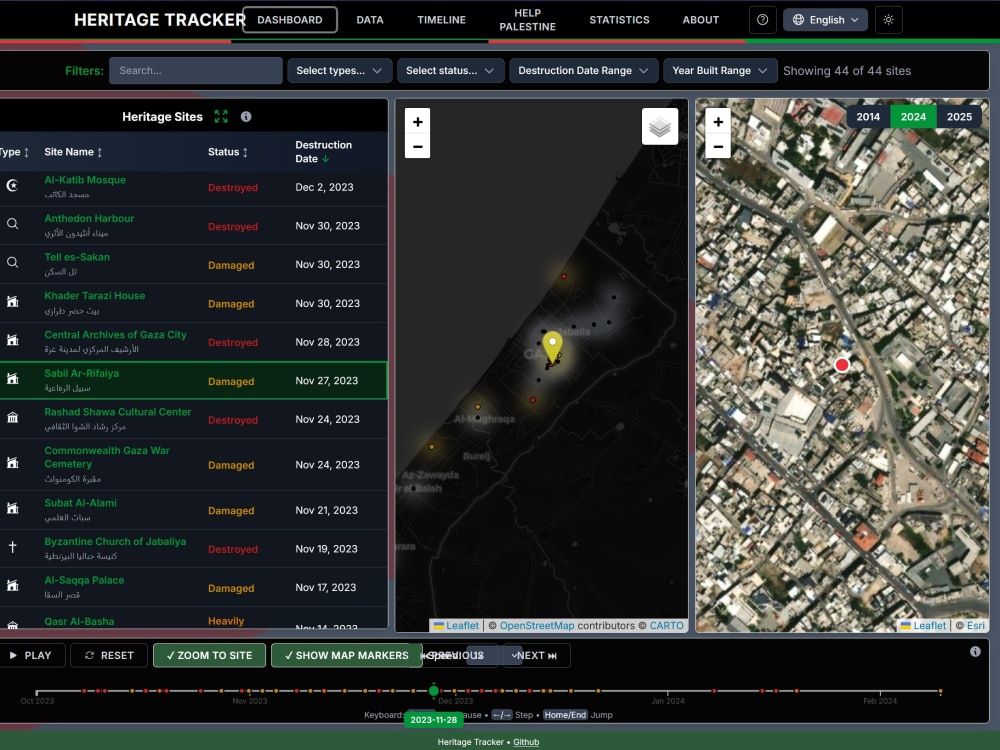This screenshot has width=1000, height=750.
Task: Open the English language selector
Action: pos(825,20)
